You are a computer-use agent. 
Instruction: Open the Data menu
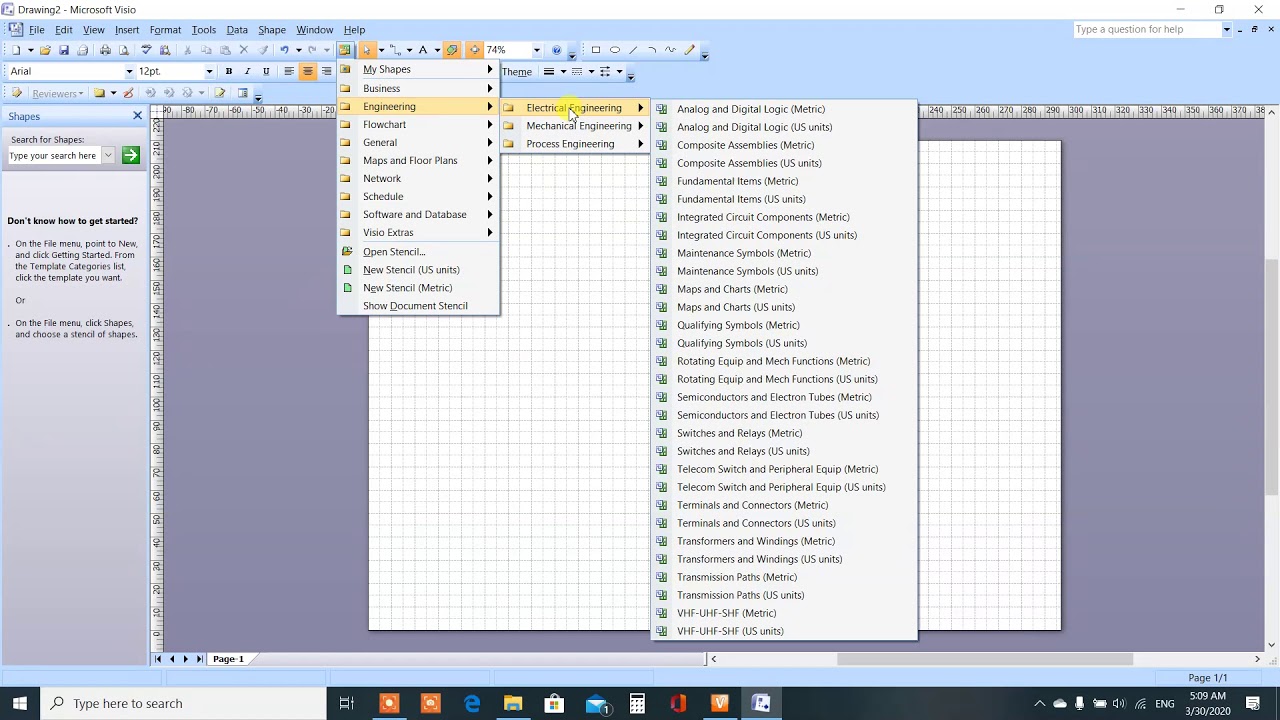[237, 30]
